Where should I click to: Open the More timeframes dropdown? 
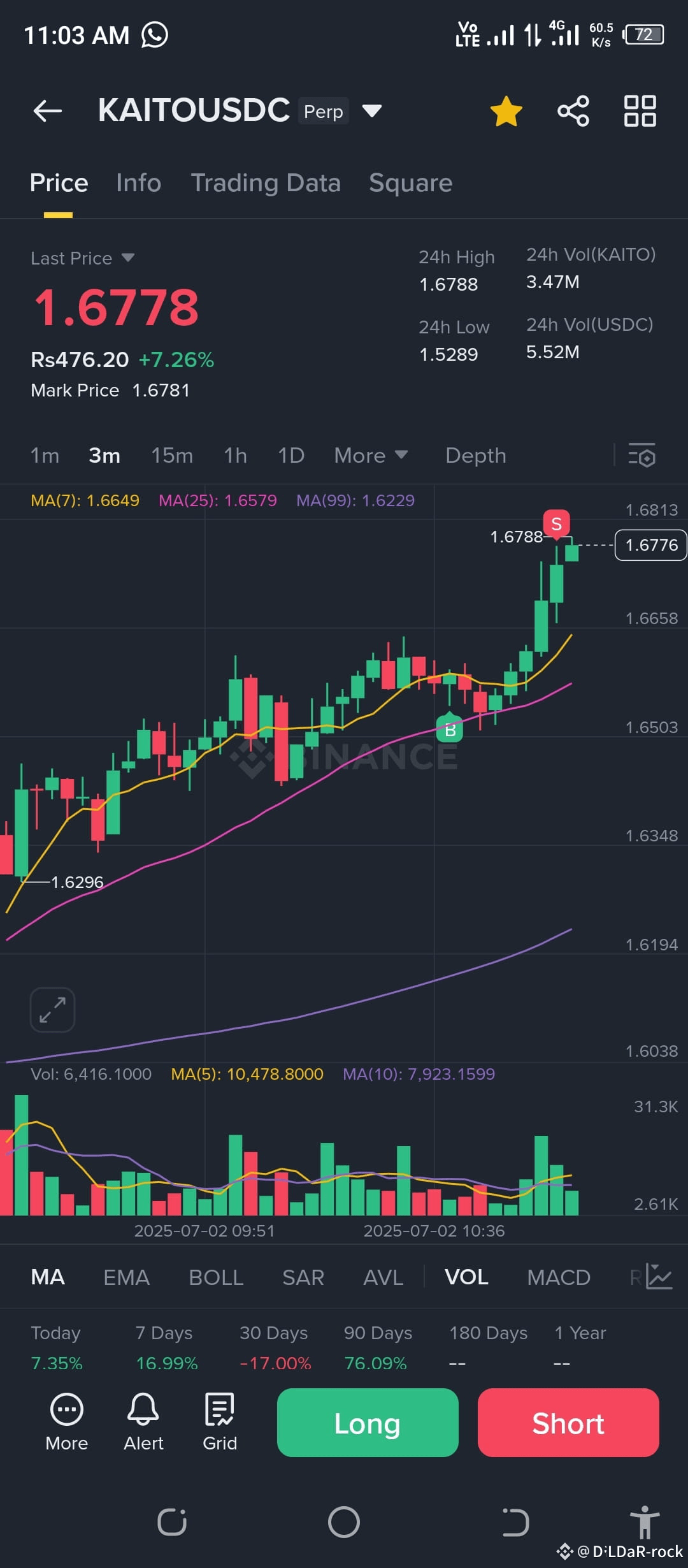[371, 456]
